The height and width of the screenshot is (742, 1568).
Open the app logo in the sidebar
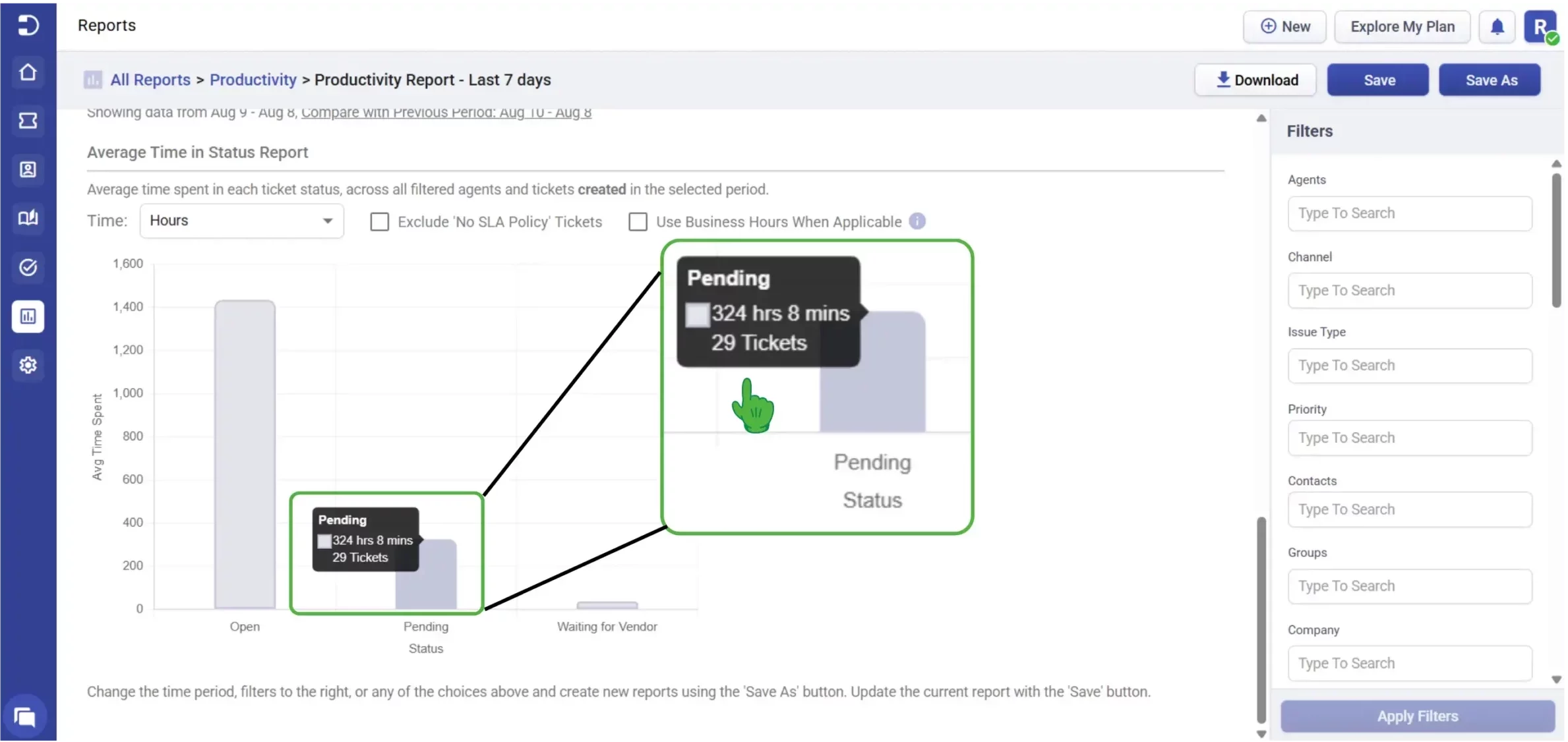tap(28, 25)
